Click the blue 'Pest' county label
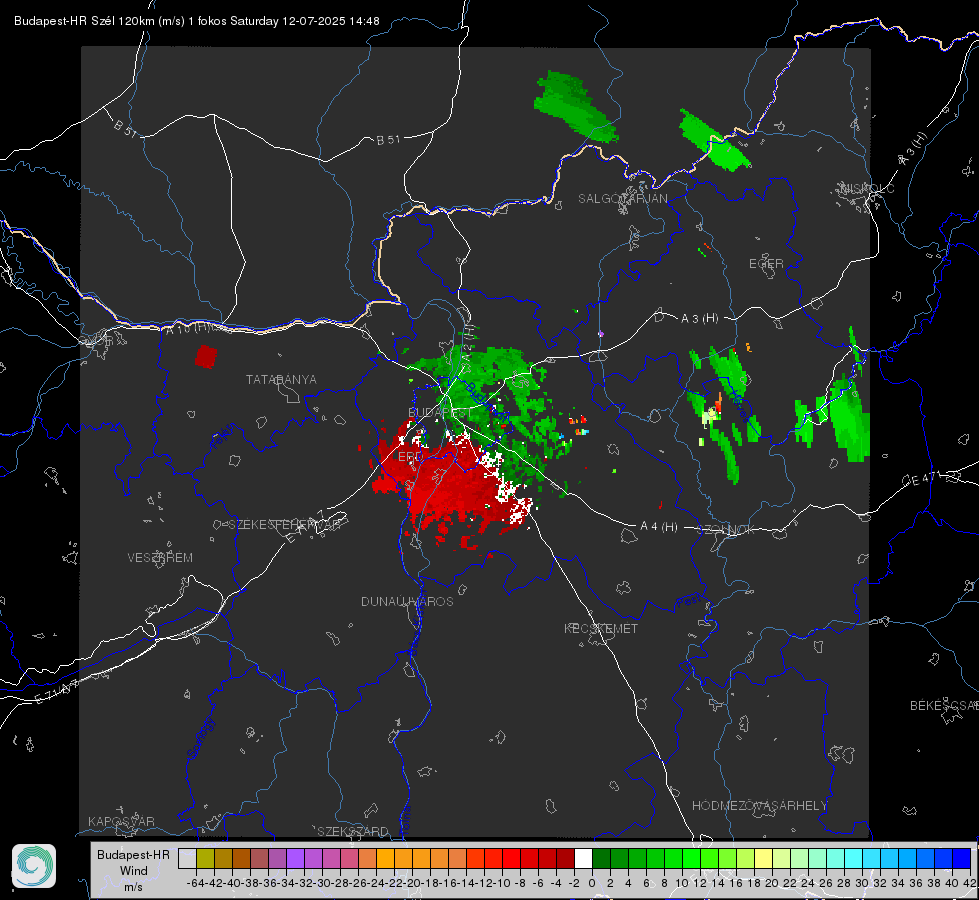979x900 pixels. click(687, 602)
